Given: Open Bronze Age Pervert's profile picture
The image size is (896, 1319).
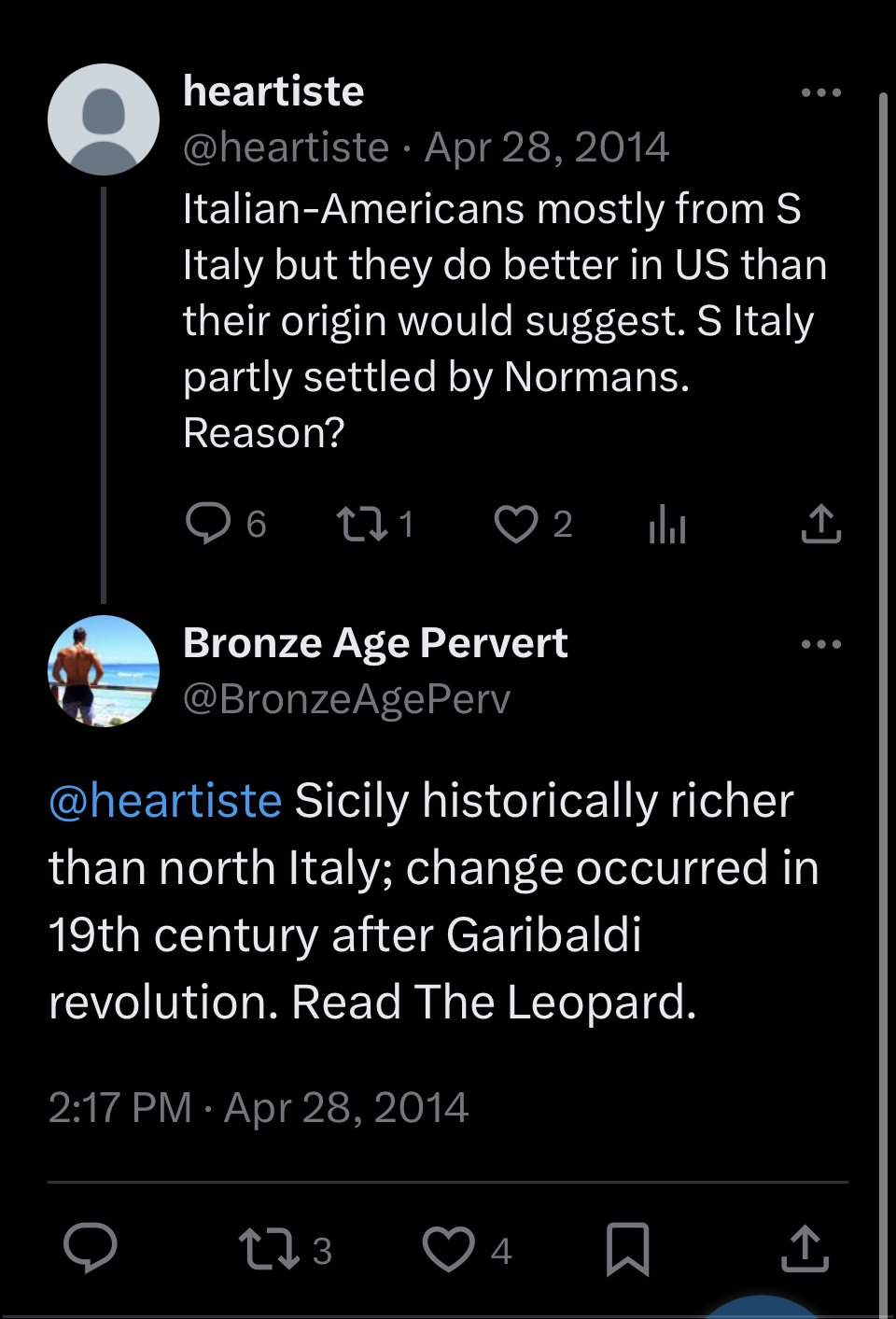Looking at the screenshot, I should [x=104, y=671].
